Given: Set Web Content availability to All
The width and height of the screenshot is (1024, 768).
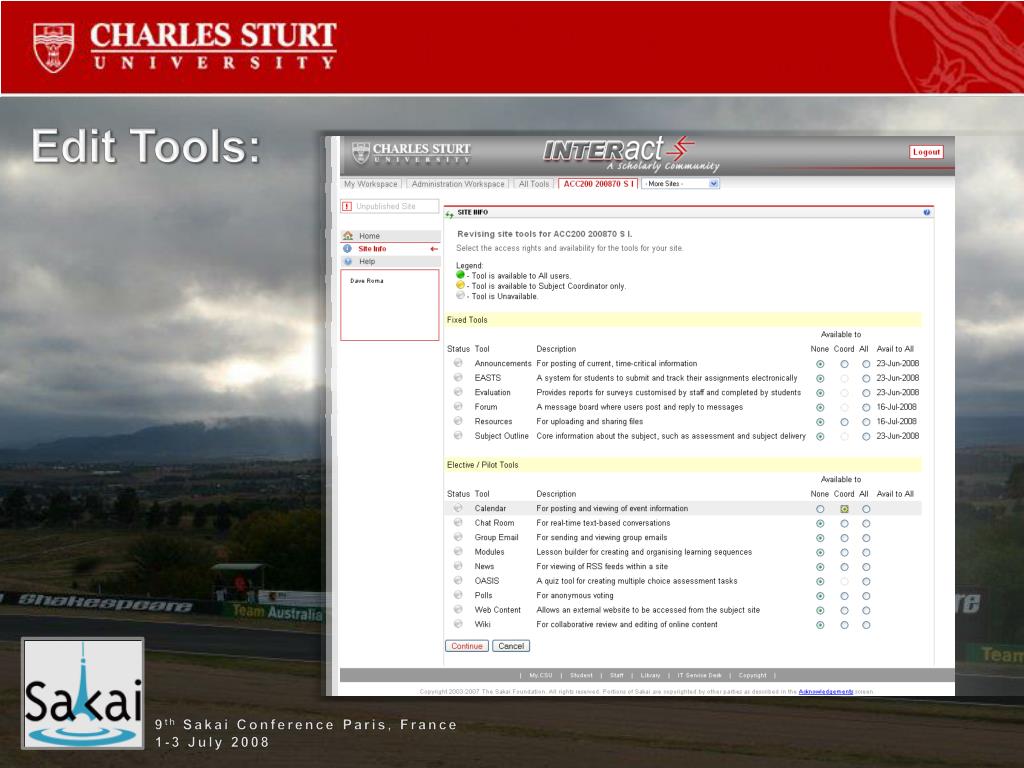Looking at the screenshot, I should pos(866,610).
